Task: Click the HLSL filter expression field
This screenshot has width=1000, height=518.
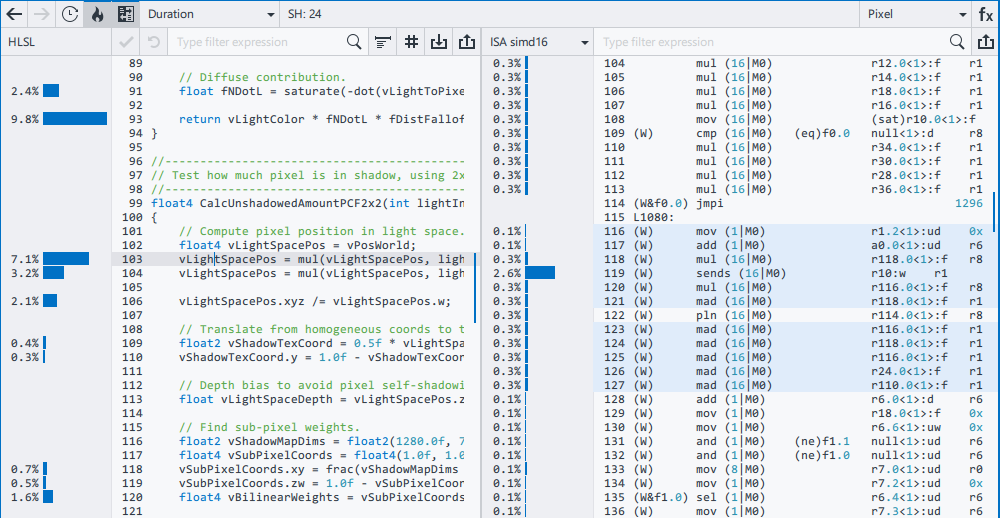Action: point(258,42)
